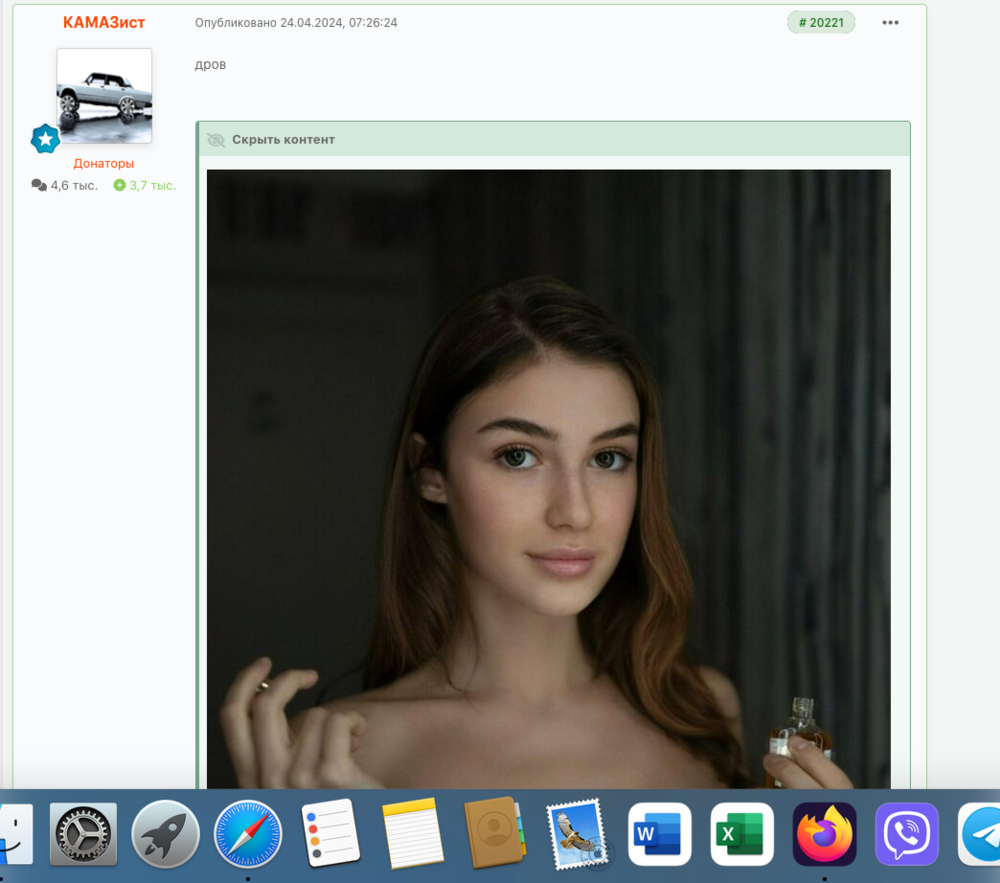Open КАМАЗист user profile name link

click(104, 22)
